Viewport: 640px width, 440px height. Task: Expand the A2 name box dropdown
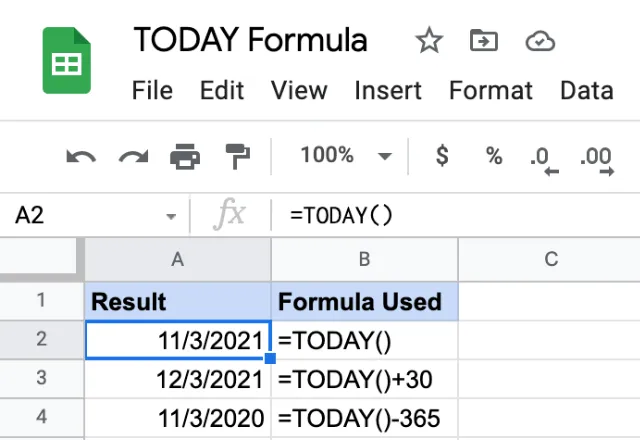[171, 216]
